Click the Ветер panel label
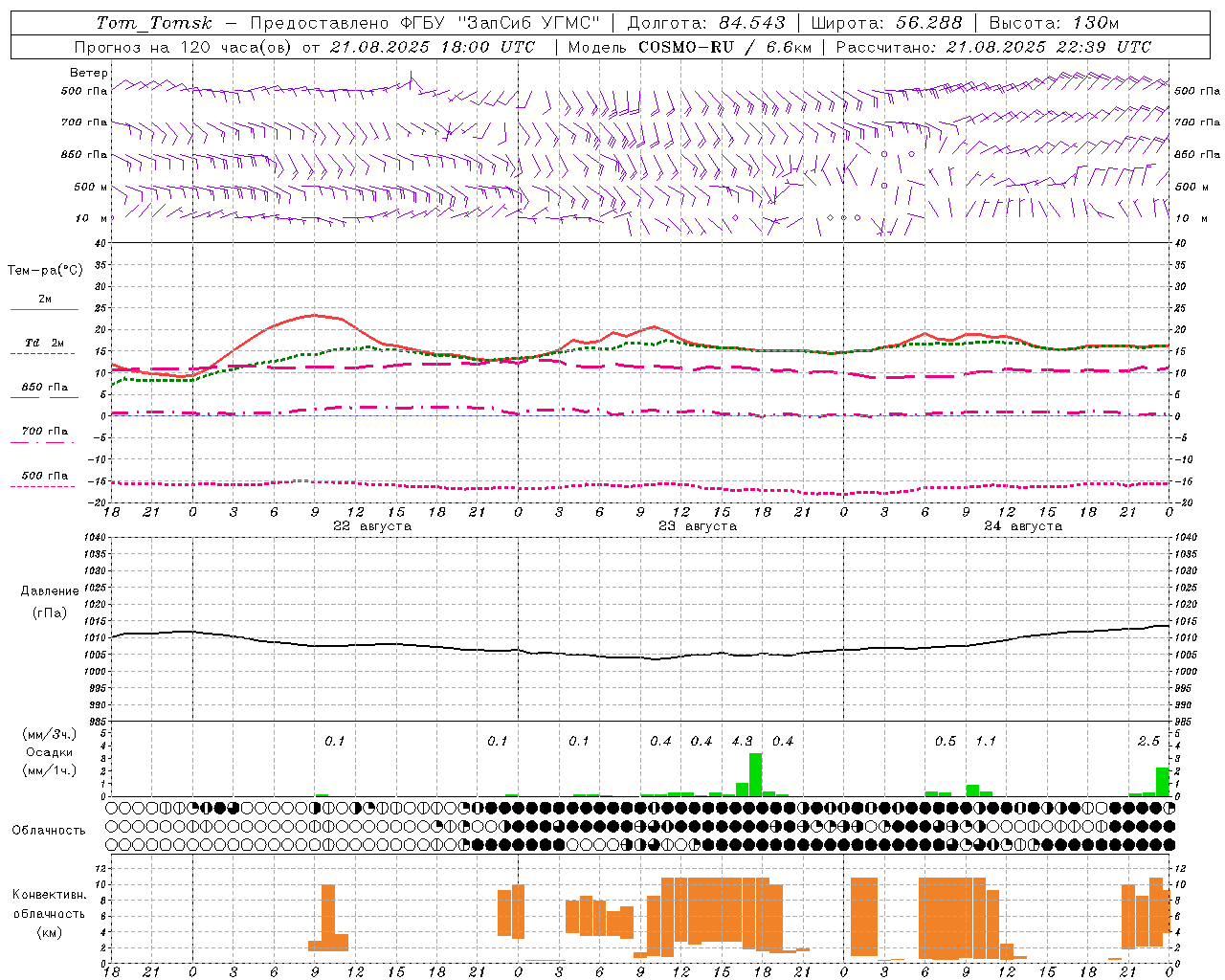The width and height of the screenshot is (1225, 980). (x=89, y=73)
